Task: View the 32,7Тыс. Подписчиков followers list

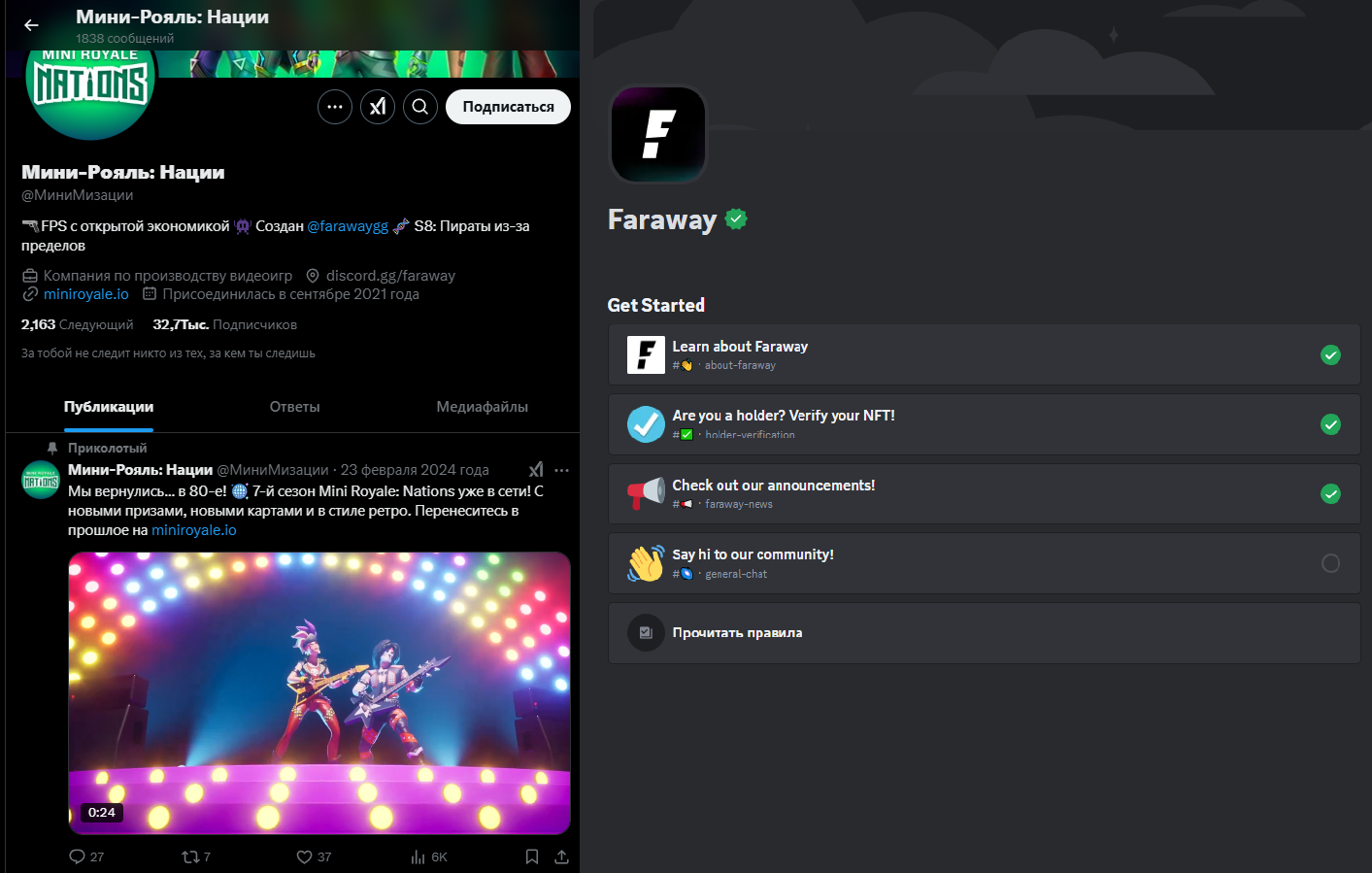Action: pos(224,324)
